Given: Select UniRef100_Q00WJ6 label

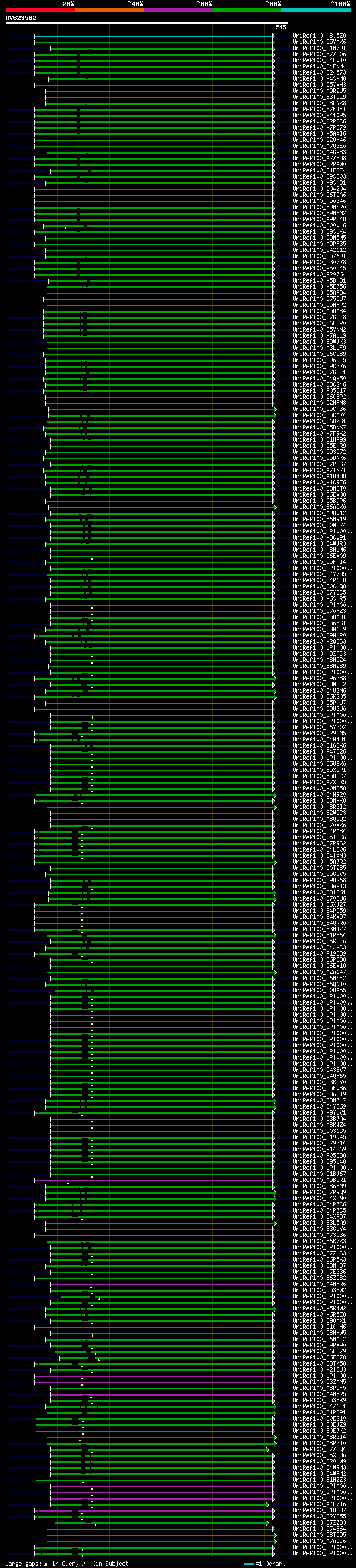Looking at the screenshot, I should point(319,226).
